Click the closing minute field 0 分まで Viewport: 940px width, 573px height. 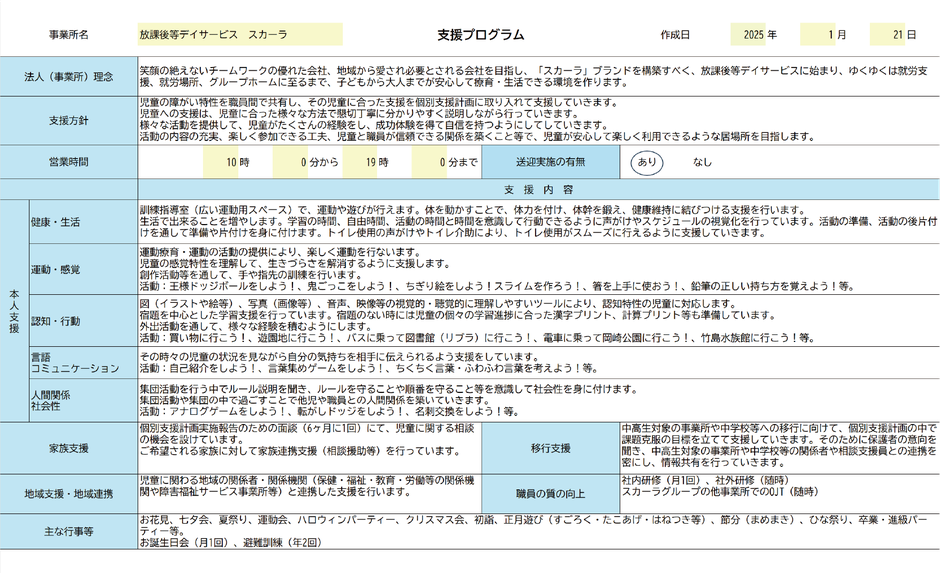point(429,162)
